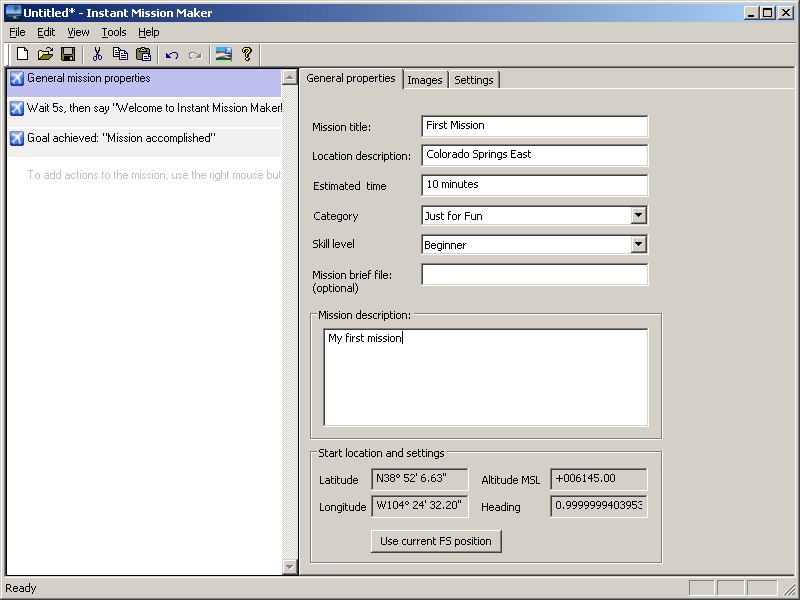Screen dimensions: 800x600
Task: Click the "Estimated time" label
Action: pyautogui.click(x=349, y=186)
